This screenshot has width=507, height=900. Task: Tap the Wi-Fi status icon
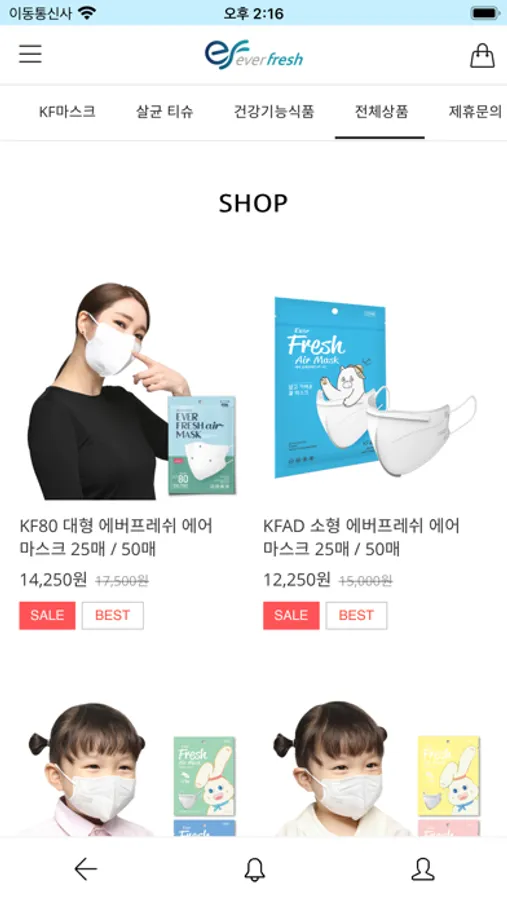(x=87, y=13)
